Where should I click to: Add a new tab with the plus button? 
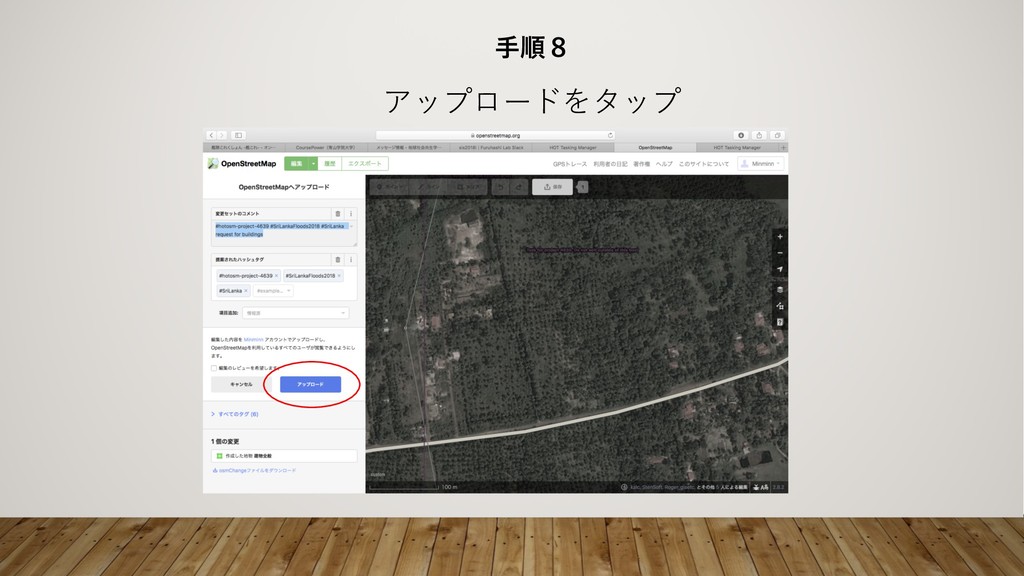coord(784,148)
